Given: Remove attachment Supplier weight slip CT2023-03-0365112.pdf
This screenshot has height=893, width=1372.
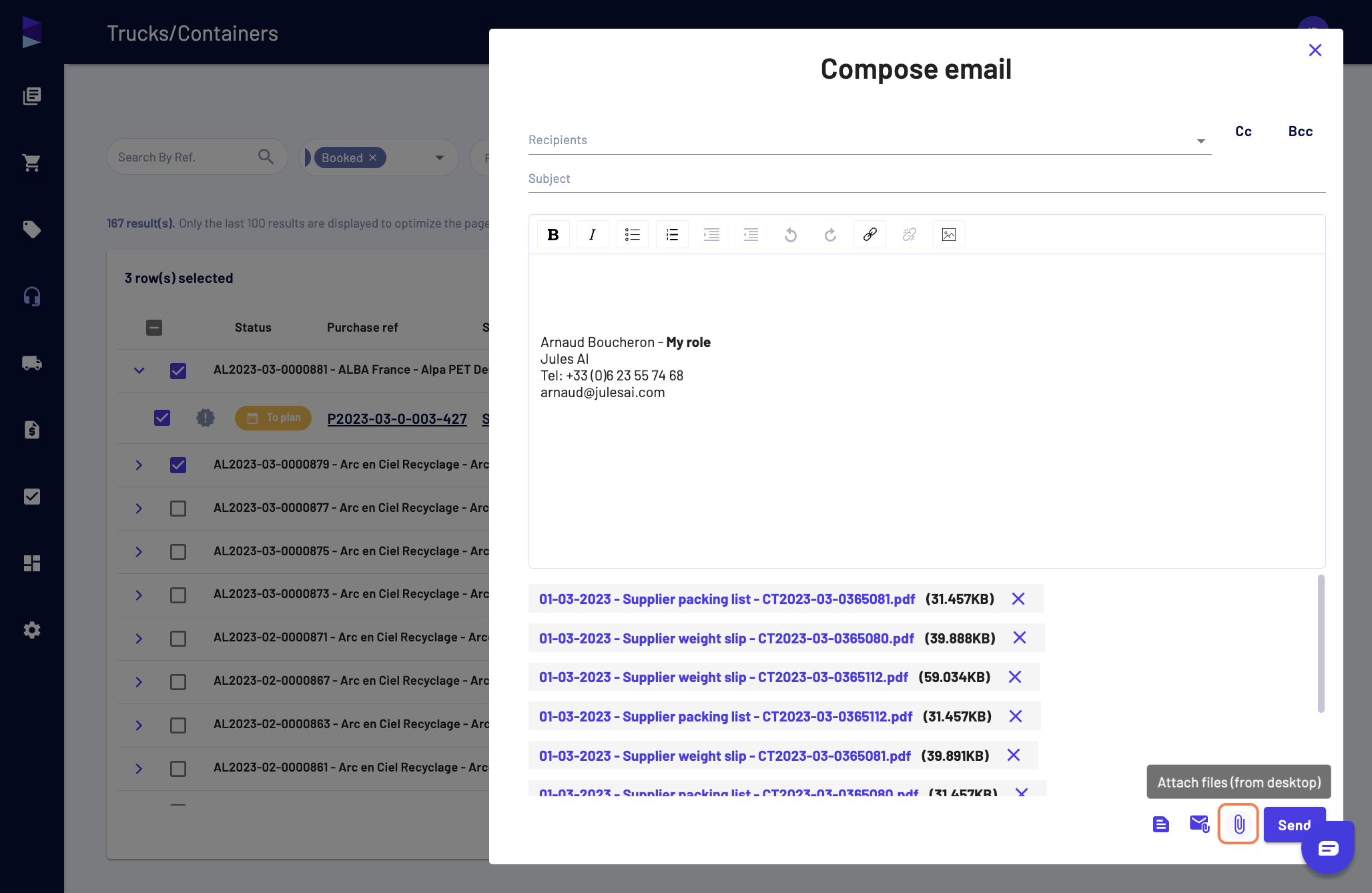Looking at the screenshot, I should pyautogui.click(x=1015, y=677).
